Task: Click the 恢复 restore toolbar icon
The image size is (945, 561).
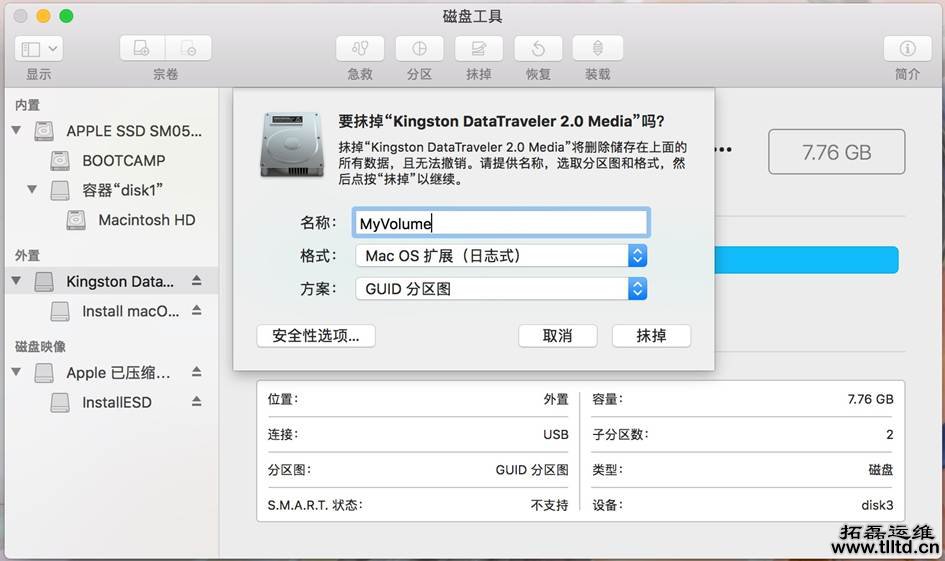Action: point(538,48)
